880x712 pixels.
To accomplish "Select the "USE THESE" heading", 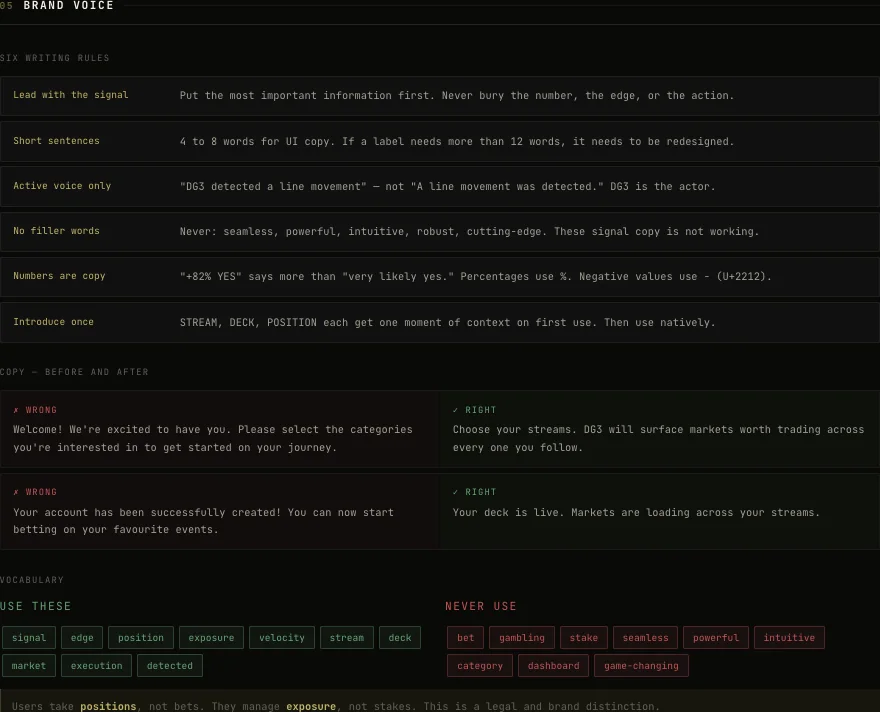I will click(x=35, y=606).
